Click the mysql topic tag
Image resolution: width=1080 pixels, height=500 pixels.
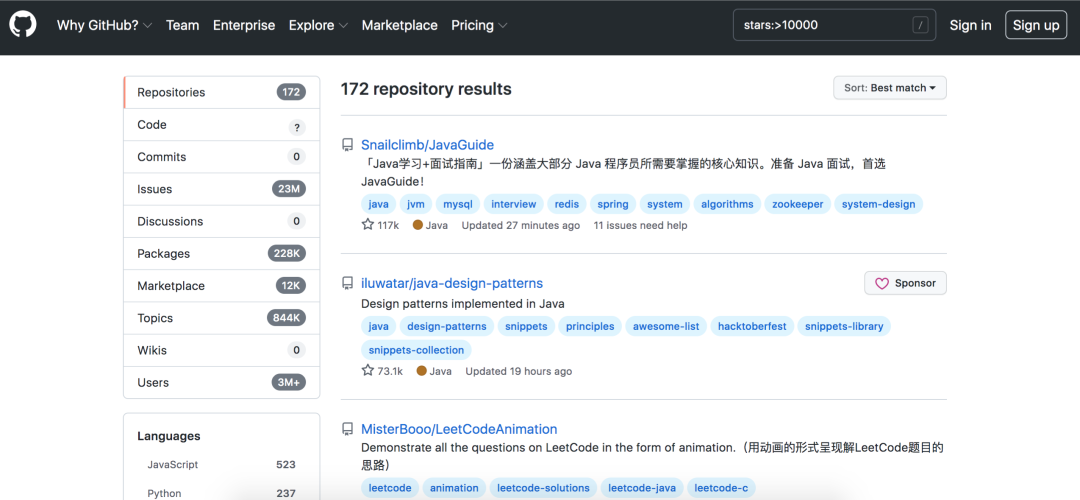(x=457, y=204)
